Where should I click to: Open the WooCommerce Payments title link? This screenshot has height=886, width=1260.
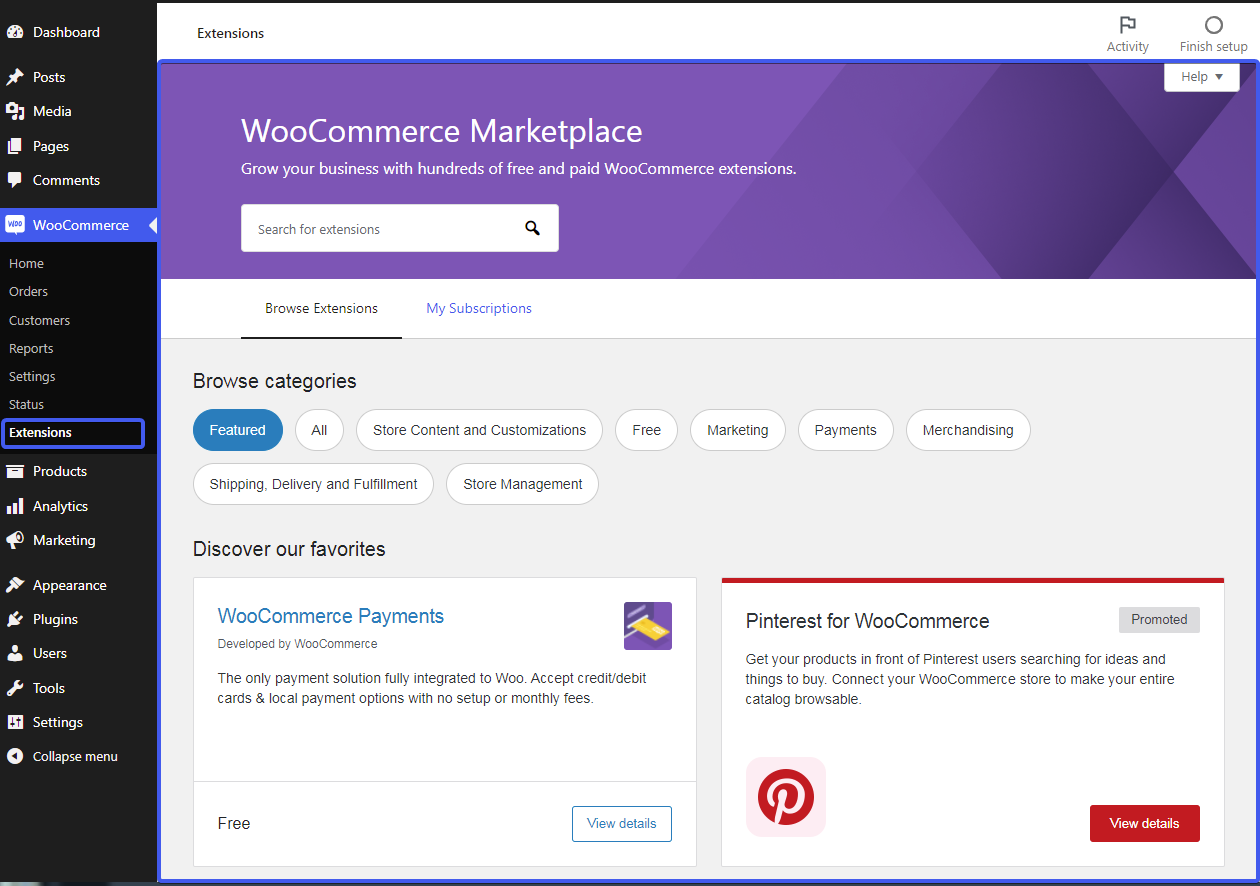[330, 616]
